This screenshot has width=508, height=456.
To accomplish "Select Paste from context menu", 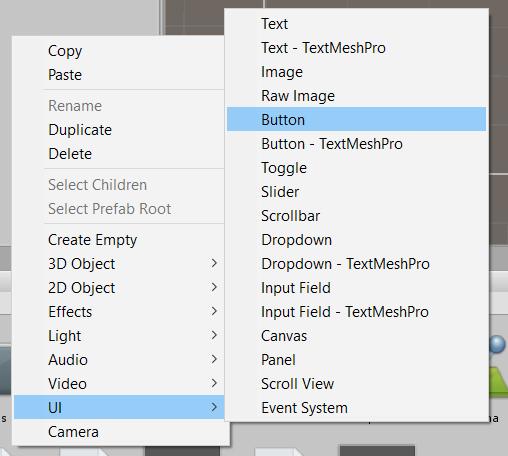I will pyautogui.click(x=119, y=75).
